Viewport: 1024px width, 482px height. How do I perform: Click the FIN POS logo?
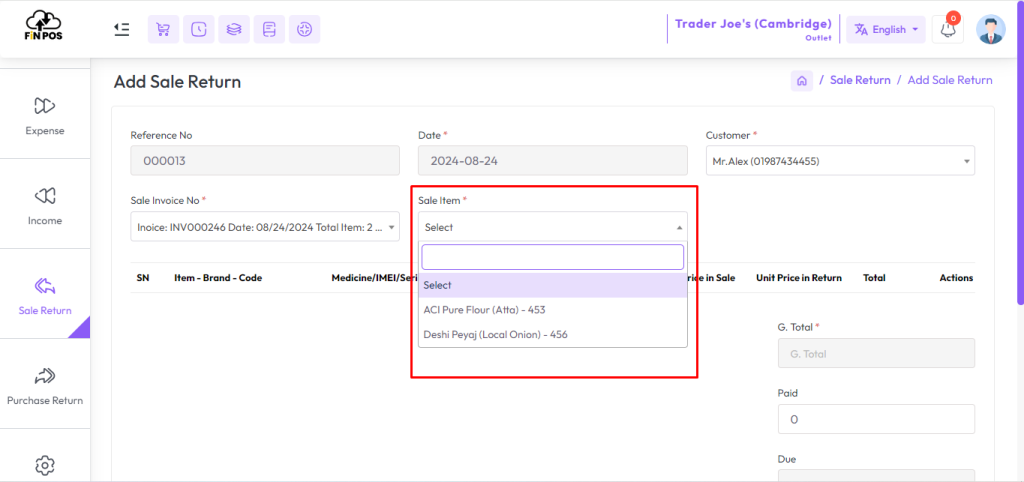coord(44,26)
